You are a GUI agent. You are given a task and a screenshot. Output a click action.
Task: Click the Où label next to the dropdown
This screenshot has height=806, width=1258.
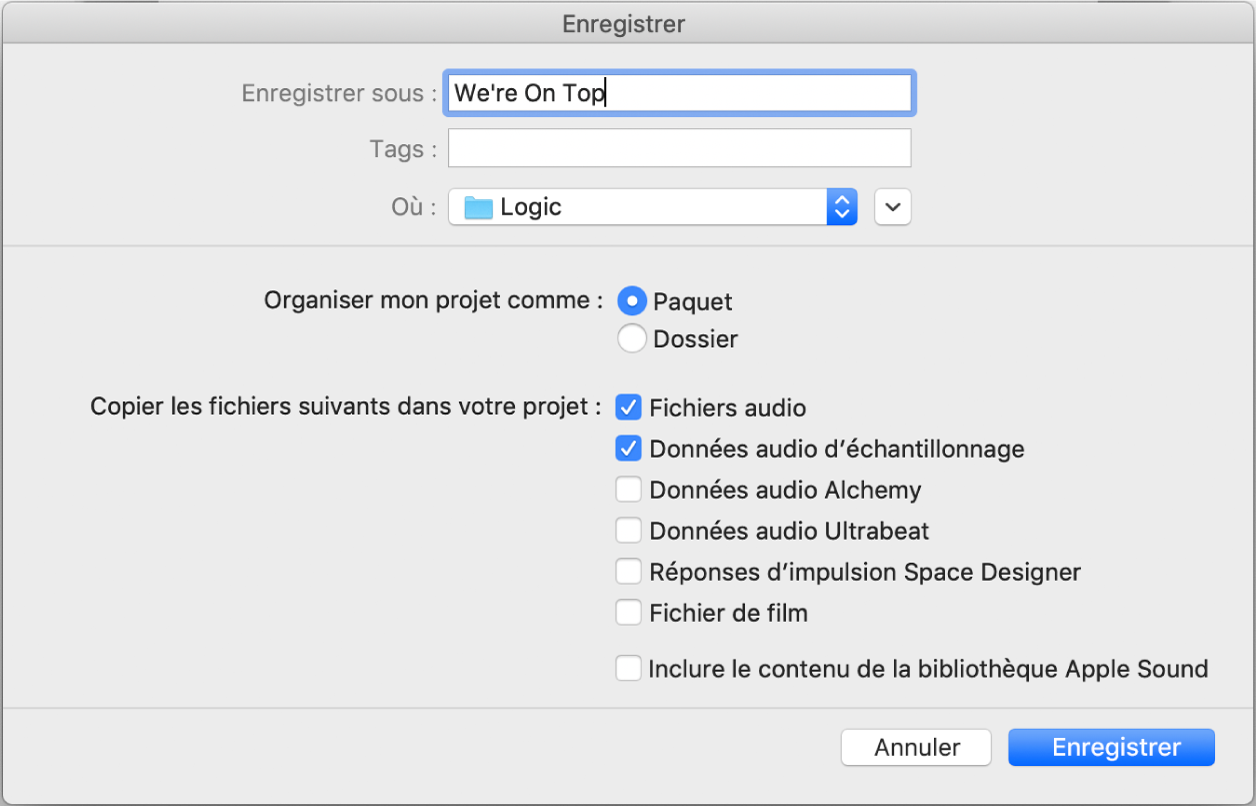(x=410, y=207)
